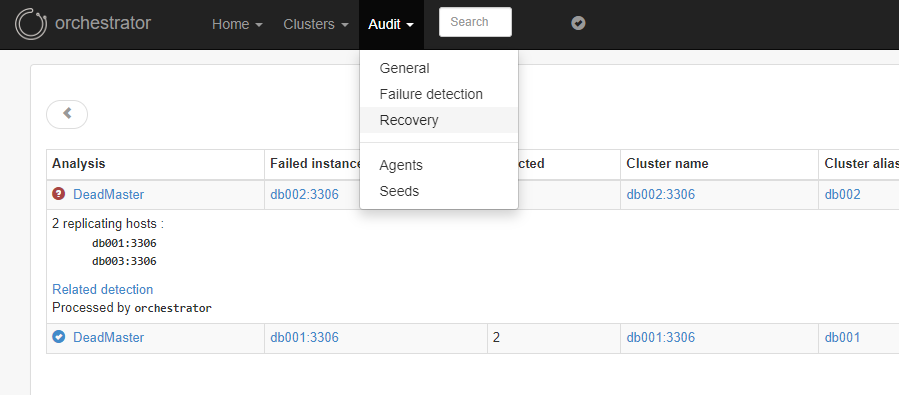The height and width of the screenshot is (395, 899).
Task: Click red question-mark icon beside db002 DeadMaster
Action: [x=58, y=194]
